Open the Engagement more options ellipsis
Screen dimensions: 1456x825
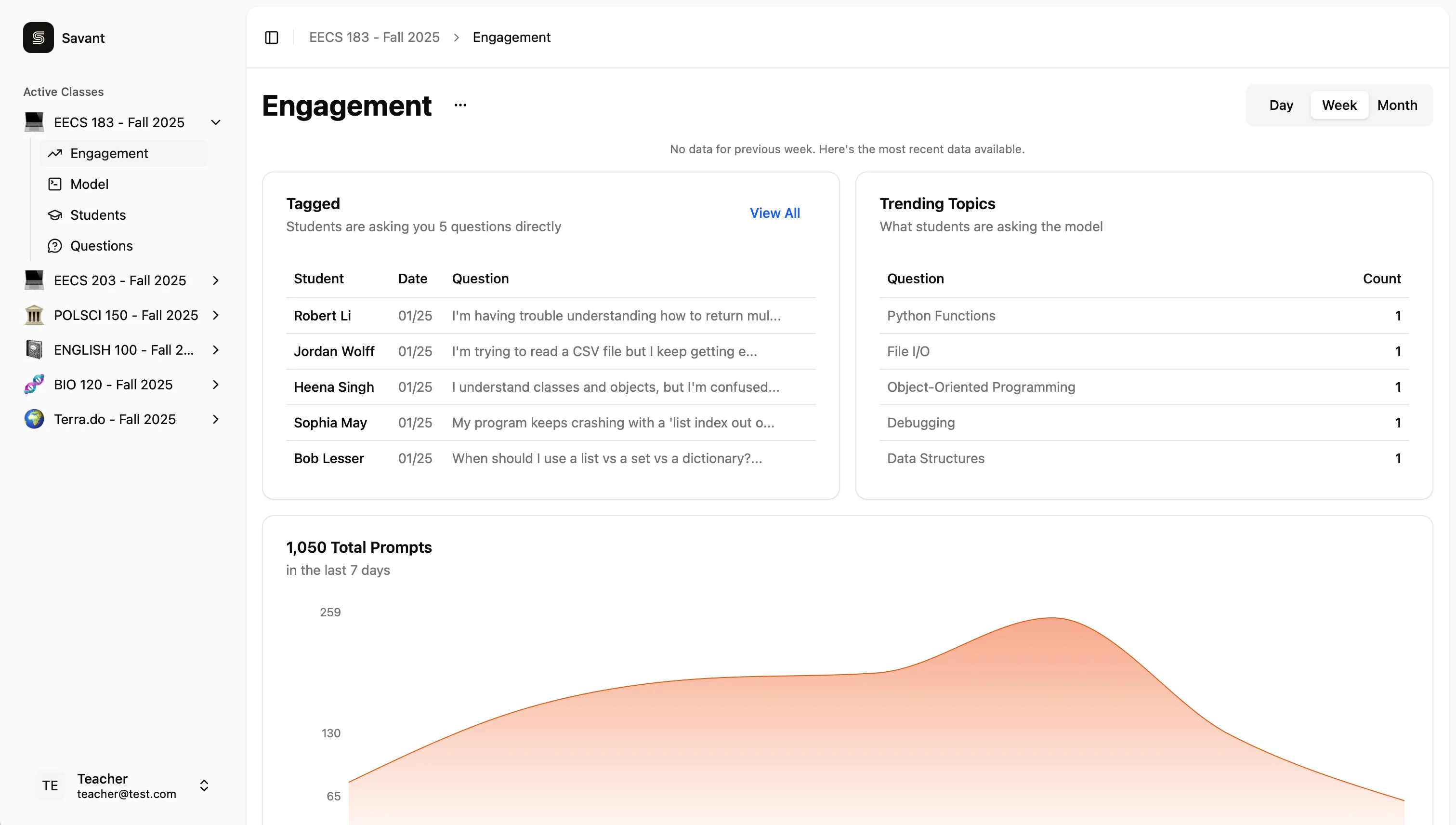[x=460, y=106]
